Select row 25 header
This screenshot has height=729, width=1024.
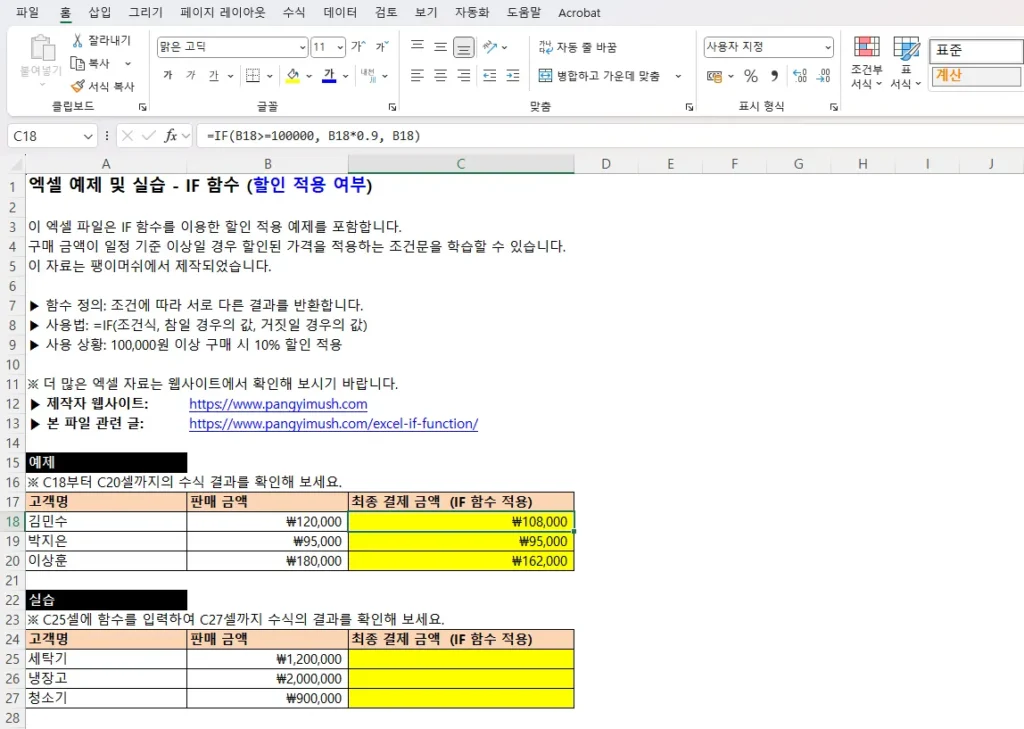coord(12,658)
